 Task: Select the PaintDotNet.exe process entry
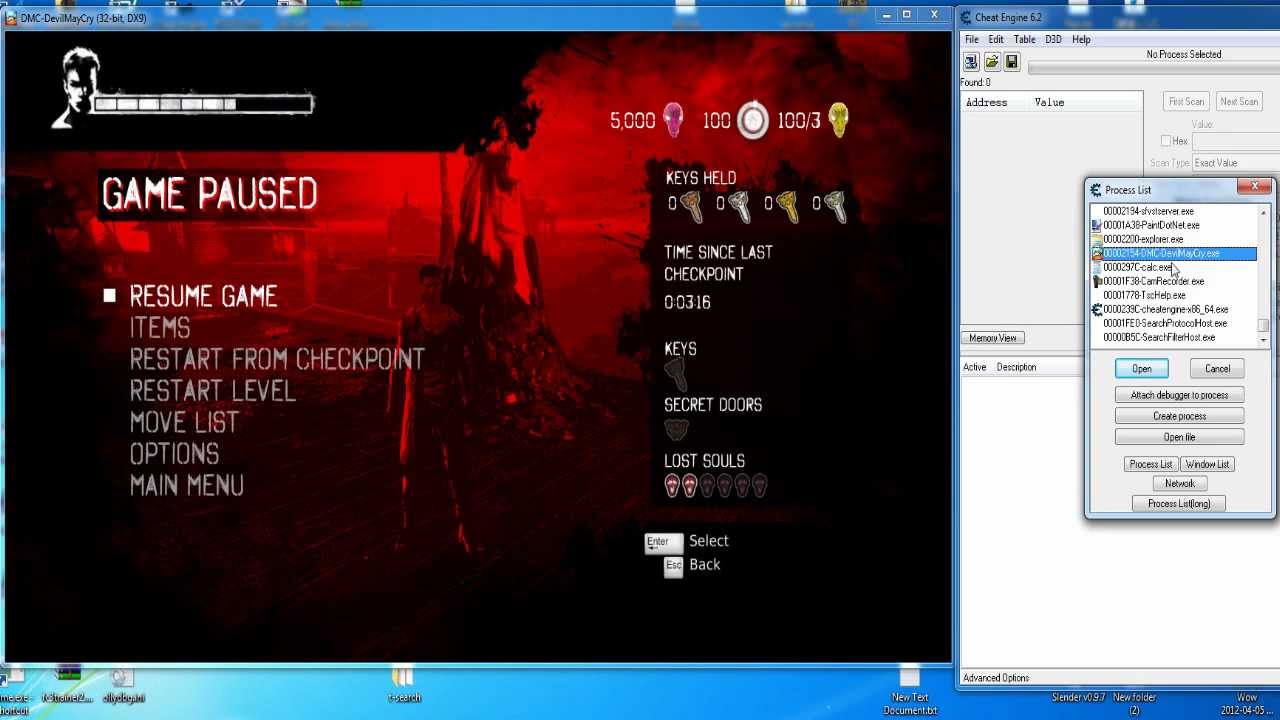[x=1174, y=225]
